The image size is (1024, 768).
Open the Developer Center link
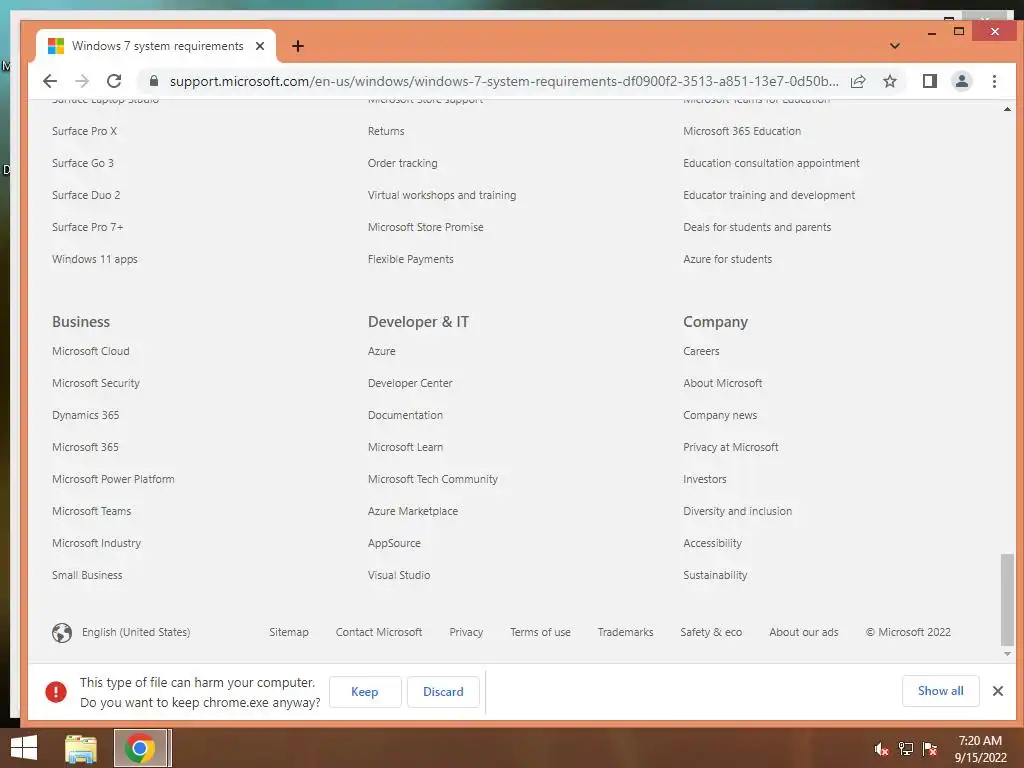click(x=409, y=383)
